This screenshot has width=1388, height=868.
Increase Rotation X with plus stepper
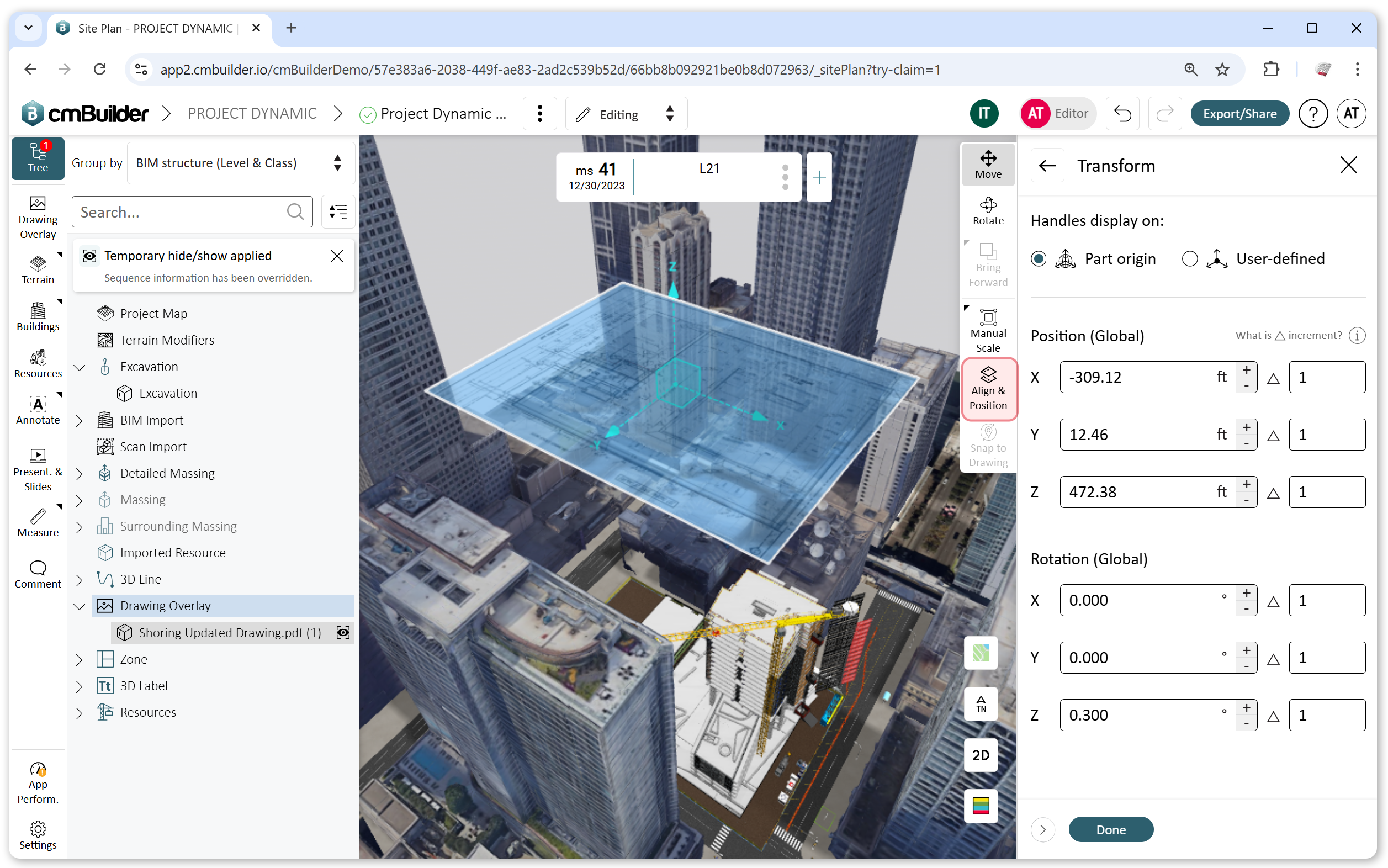(1246, 592)
